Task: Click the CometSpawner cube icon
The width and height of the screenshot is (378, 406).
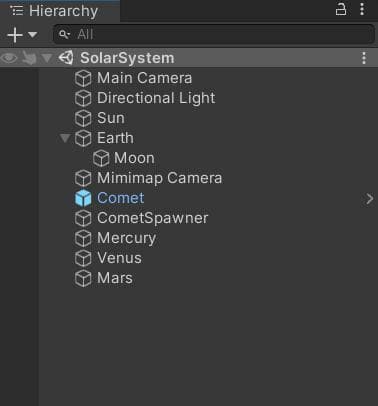Action: [x=83, y=218]
